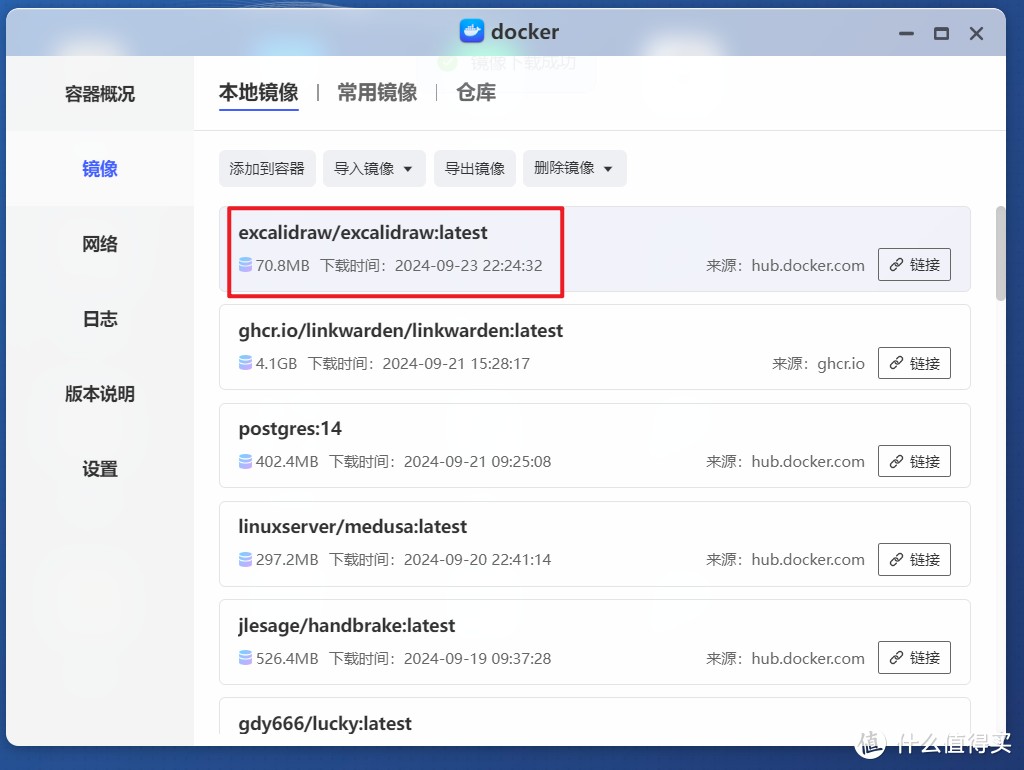
Task: Select 设置 in the sidebar
Action: click(99, 468)
